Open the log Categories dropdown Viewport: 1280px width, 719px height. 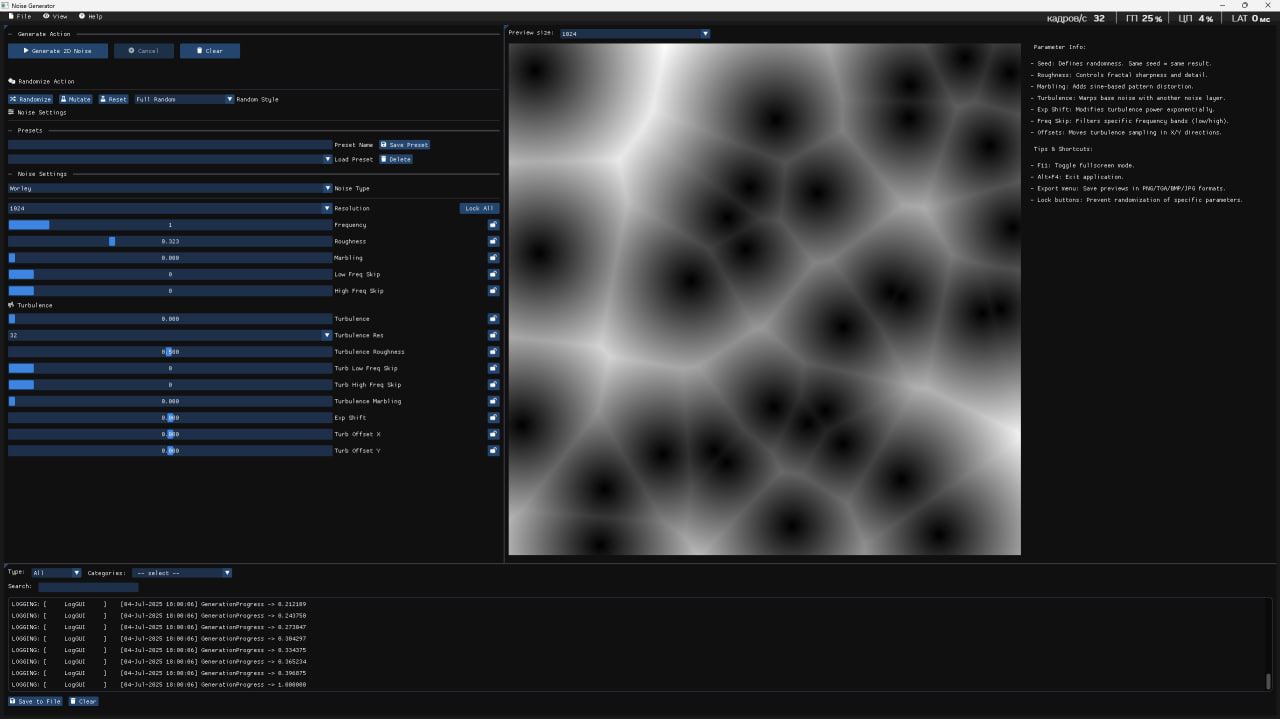pos(182,573)
